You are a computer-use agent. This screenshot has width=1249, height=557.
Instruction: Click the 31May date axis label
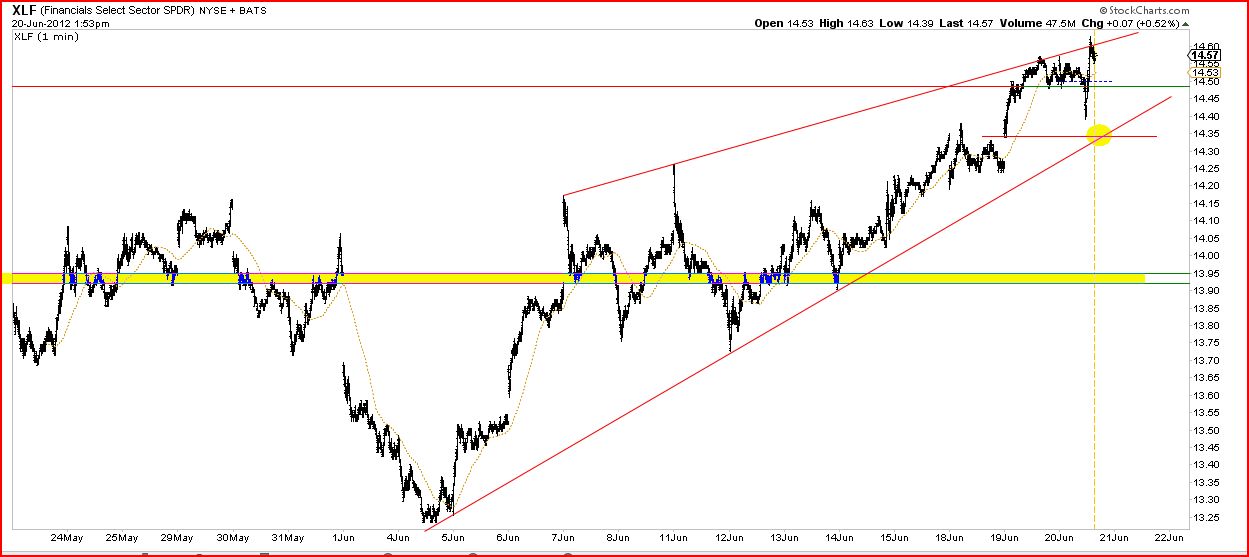[290, 536]
